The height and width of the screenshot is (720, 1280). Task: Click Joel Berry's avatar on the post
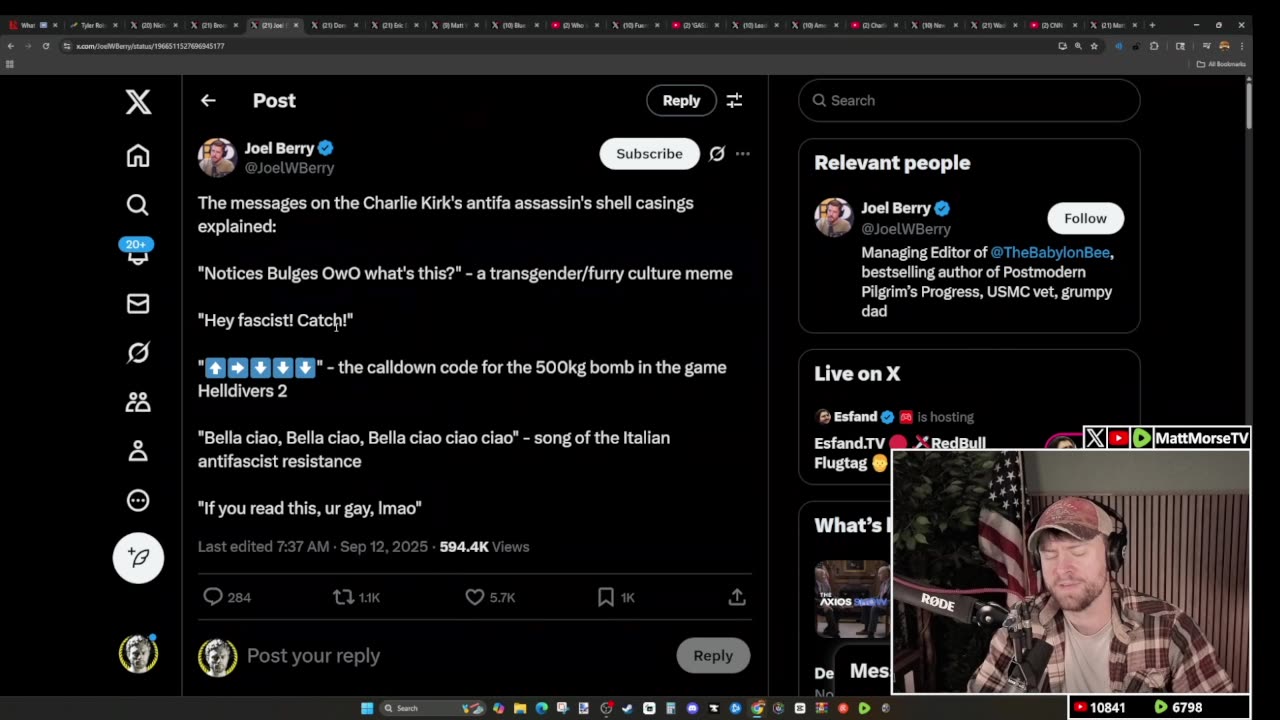point(217,157)
